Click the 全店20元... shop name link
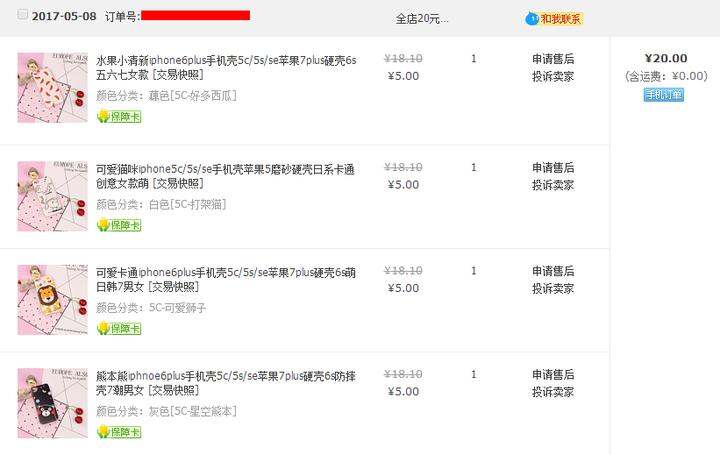720x455 pixels. point(422,19)
